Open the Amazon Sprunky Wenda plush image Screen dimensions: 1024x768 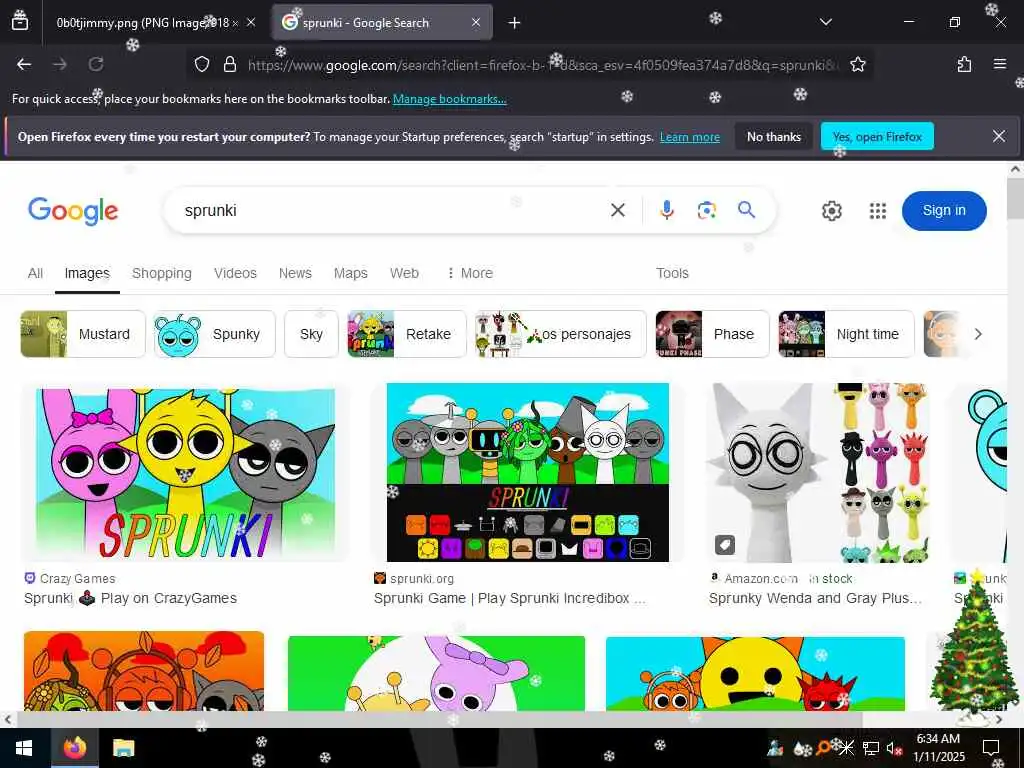[x=818, y=472]
